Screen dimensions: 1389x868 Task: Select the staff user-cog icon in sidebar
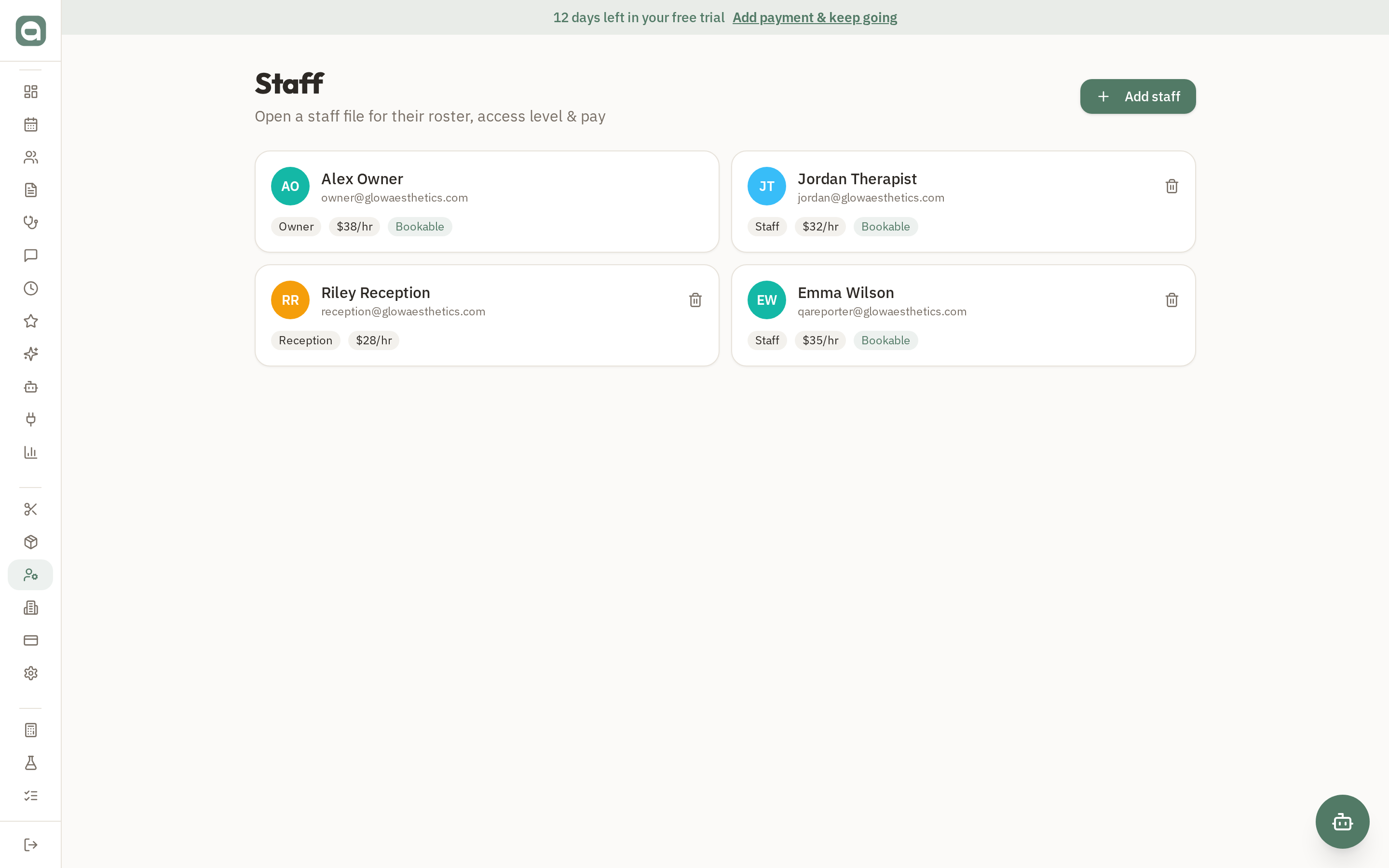tap(30, 575)
